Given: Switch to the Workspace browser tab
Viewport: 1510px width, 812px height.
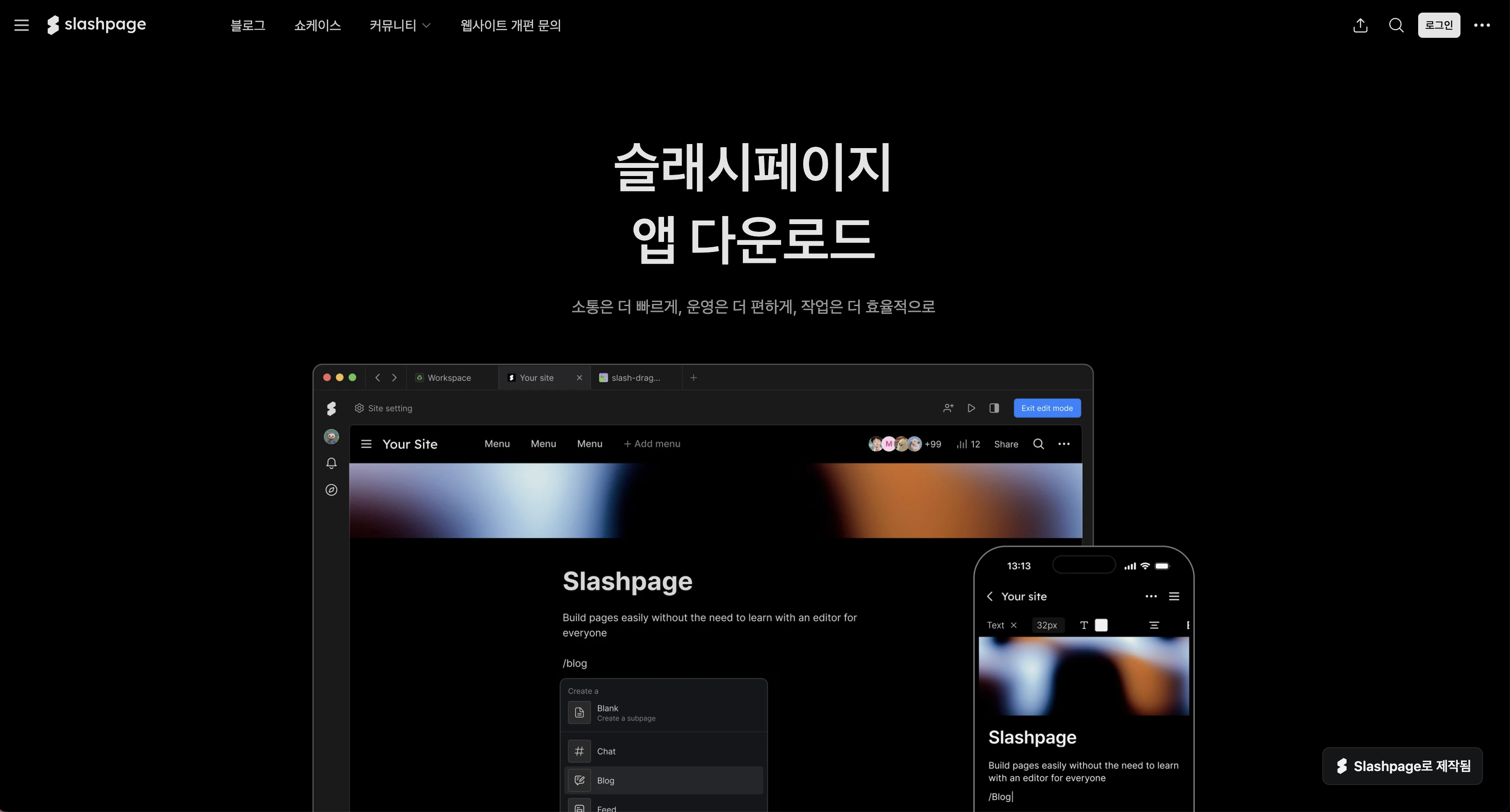Looking at the screenshot, I should tap(450, 378).
